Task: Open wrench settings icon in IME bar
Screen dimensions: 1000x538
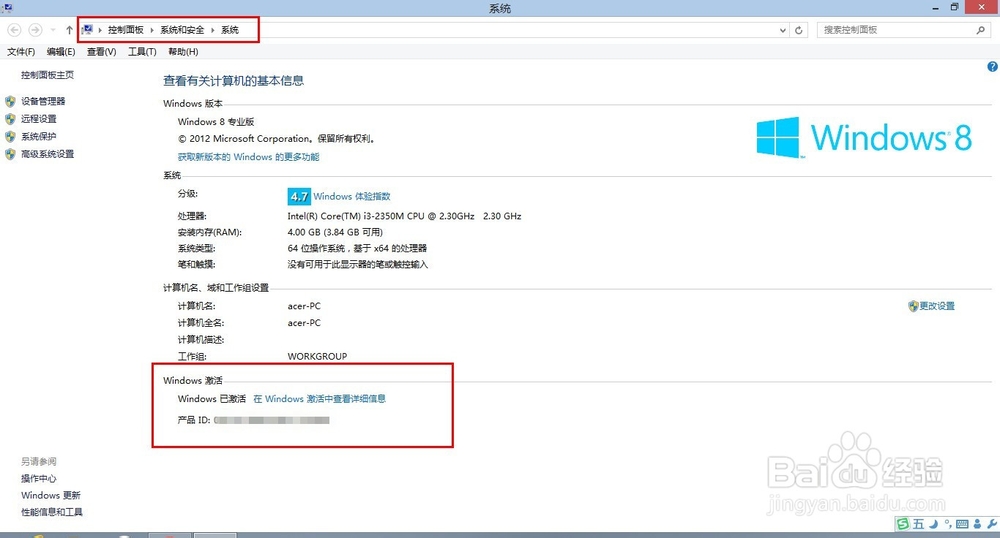Action: click(992, 524)
